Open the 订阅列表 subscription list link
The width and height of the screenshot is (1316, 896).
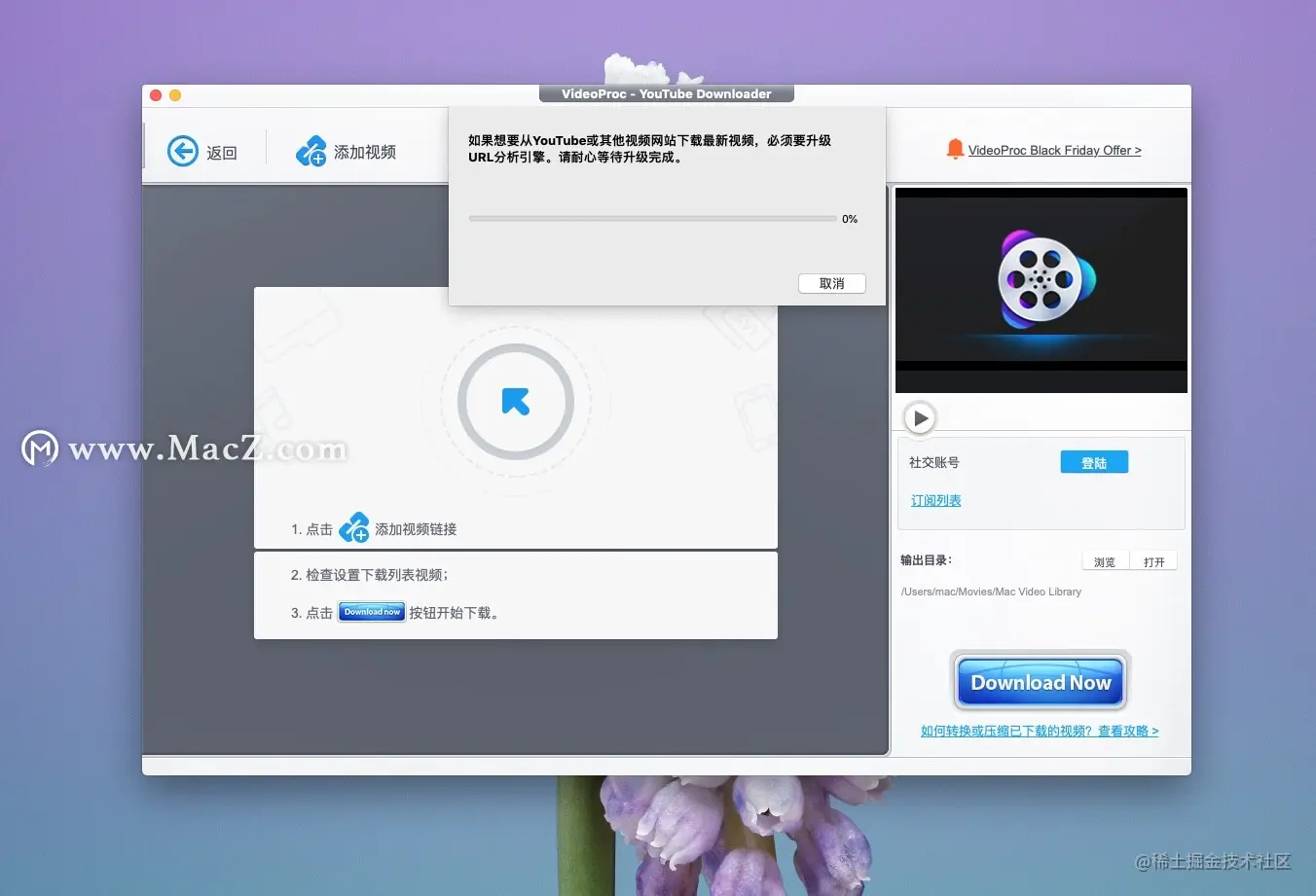[935, 501]
